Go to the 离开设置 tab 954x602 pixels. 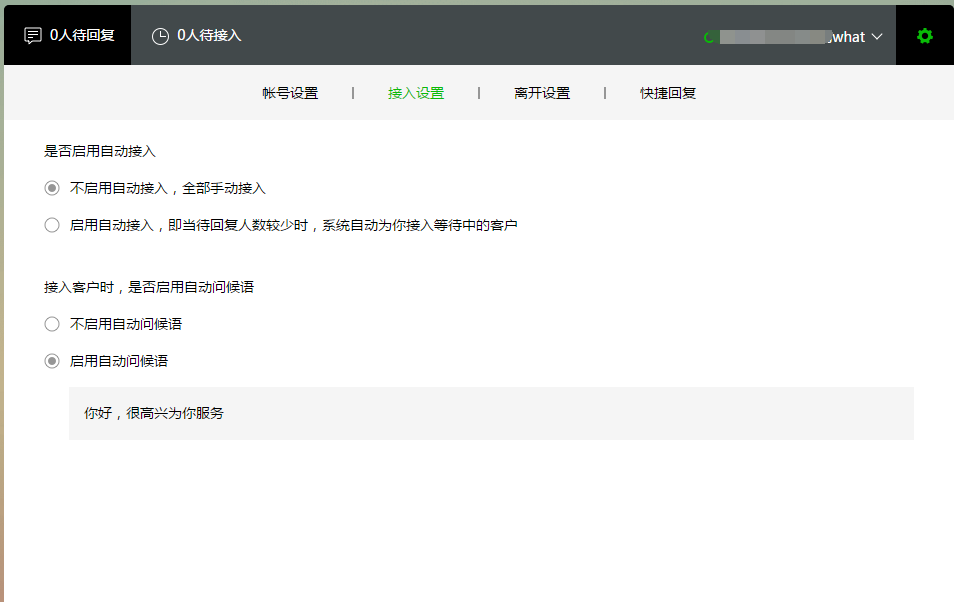[x=542, y=93]
